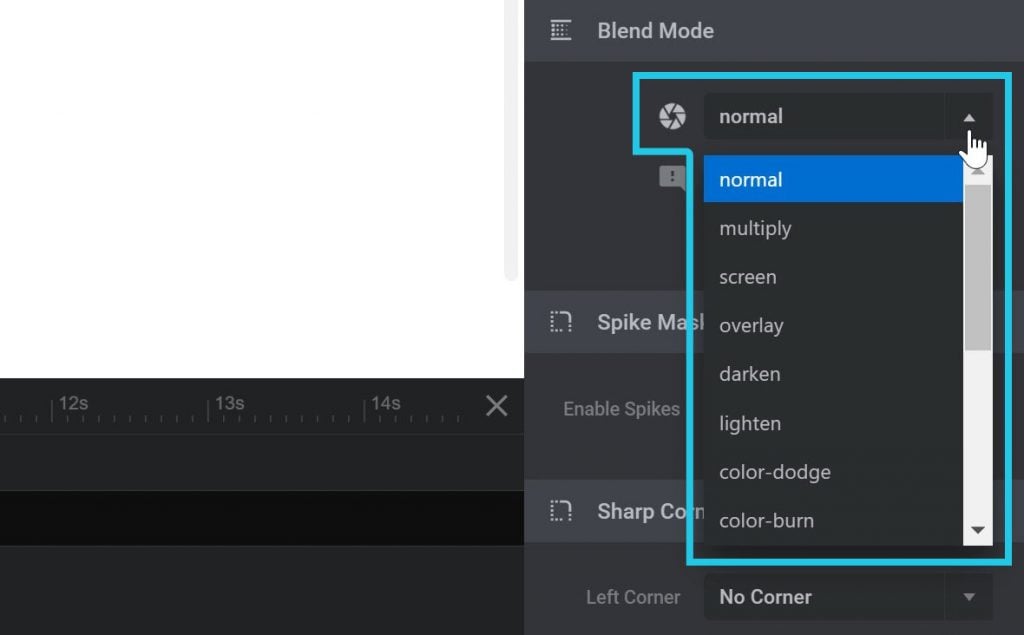Click the Blend Mode section filmstrip icon
This screenshot has width=1024, height=635.
point(560,30)
